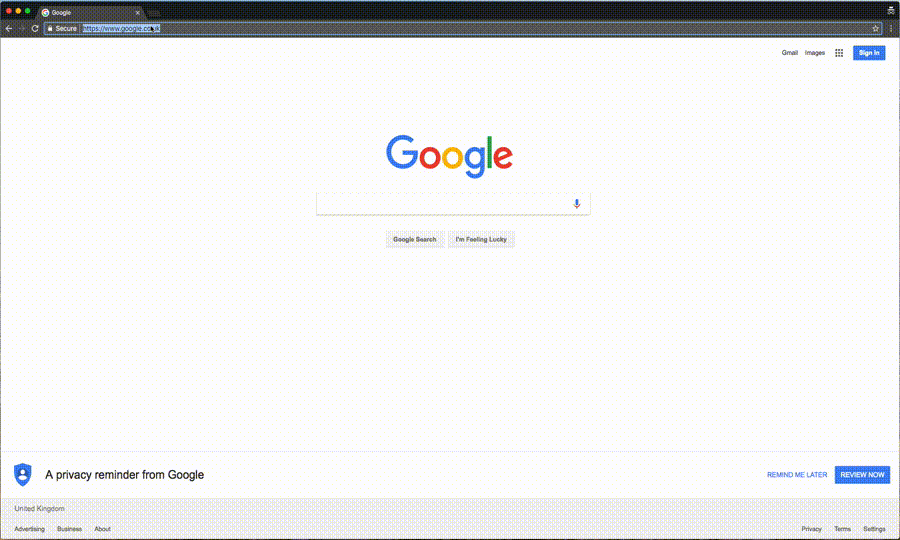Choose Review Now on the privacy reminder
The width and height of the screenshot is (900, 540).
coord(862,475)
